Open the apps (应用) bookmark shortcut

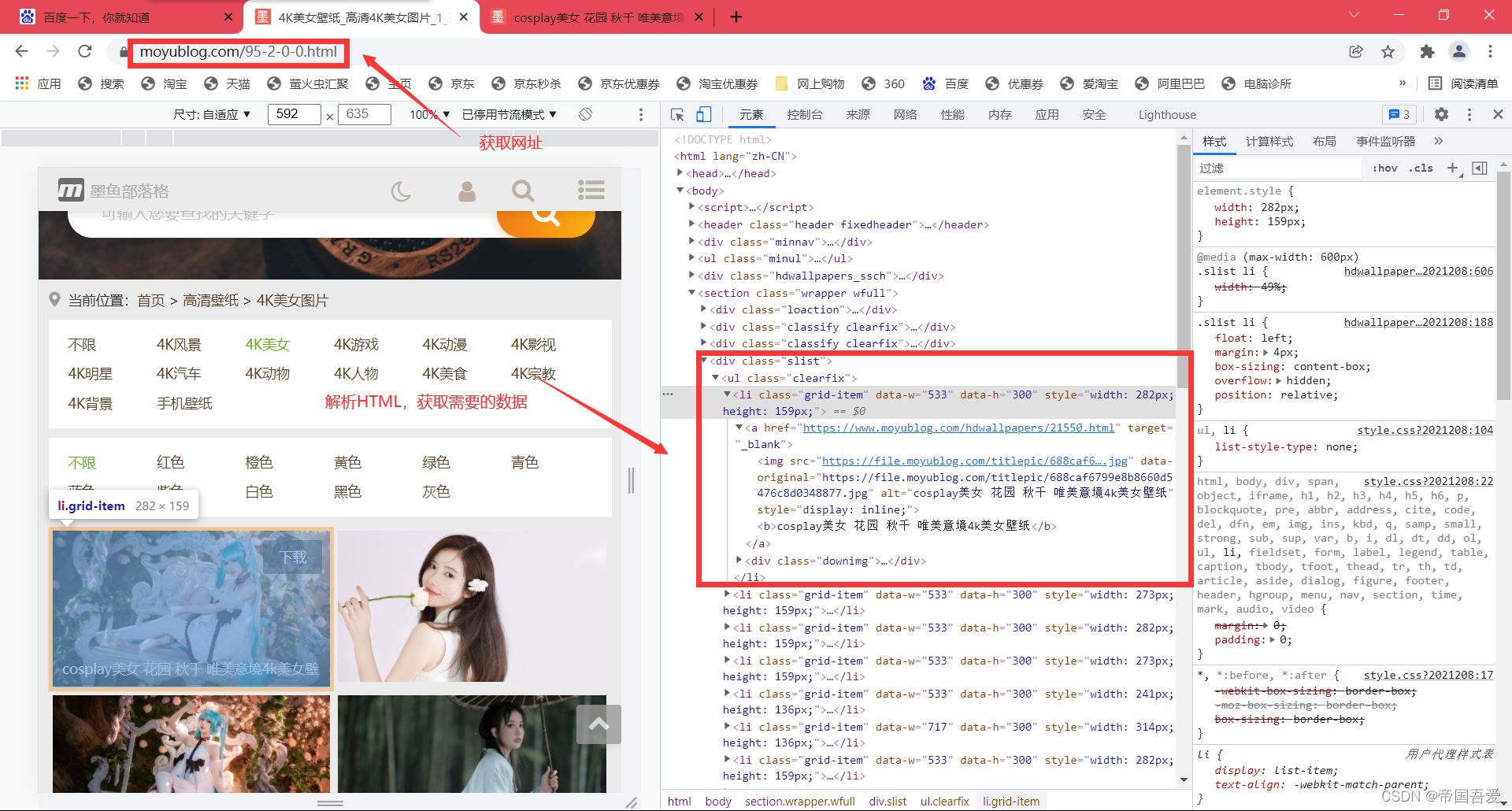(x=38, y=83)
